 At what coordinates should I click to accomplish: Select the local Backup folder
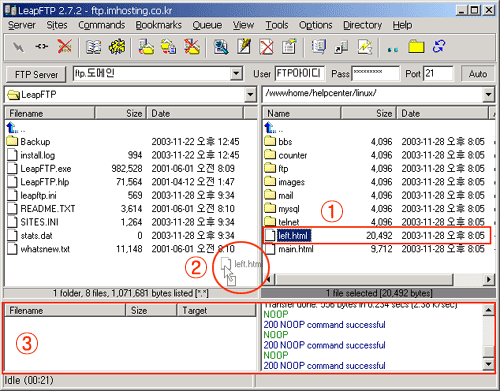(28, 141)
